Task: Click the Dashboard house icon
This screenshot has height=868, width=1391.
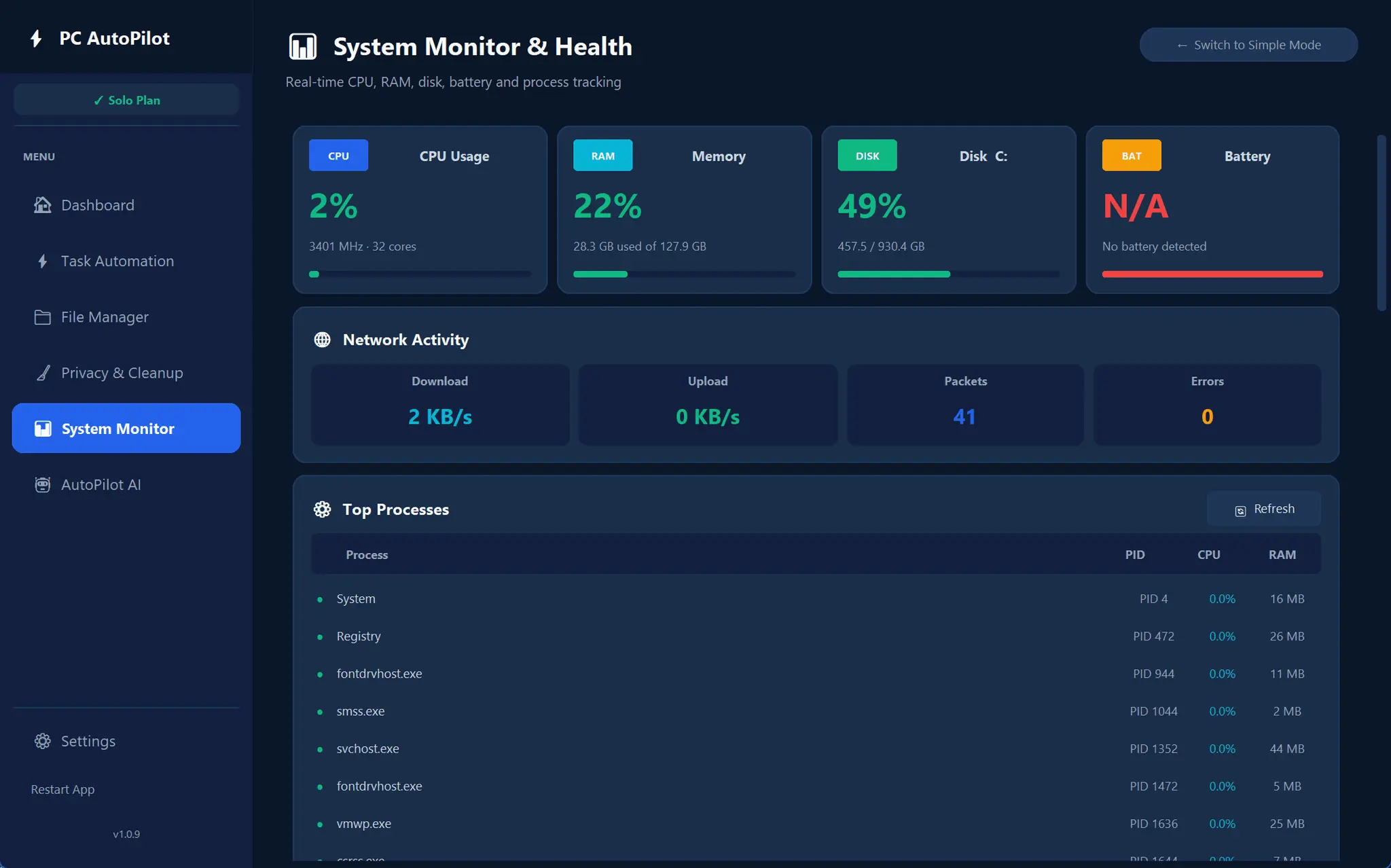Action: [x=43, y=205]
